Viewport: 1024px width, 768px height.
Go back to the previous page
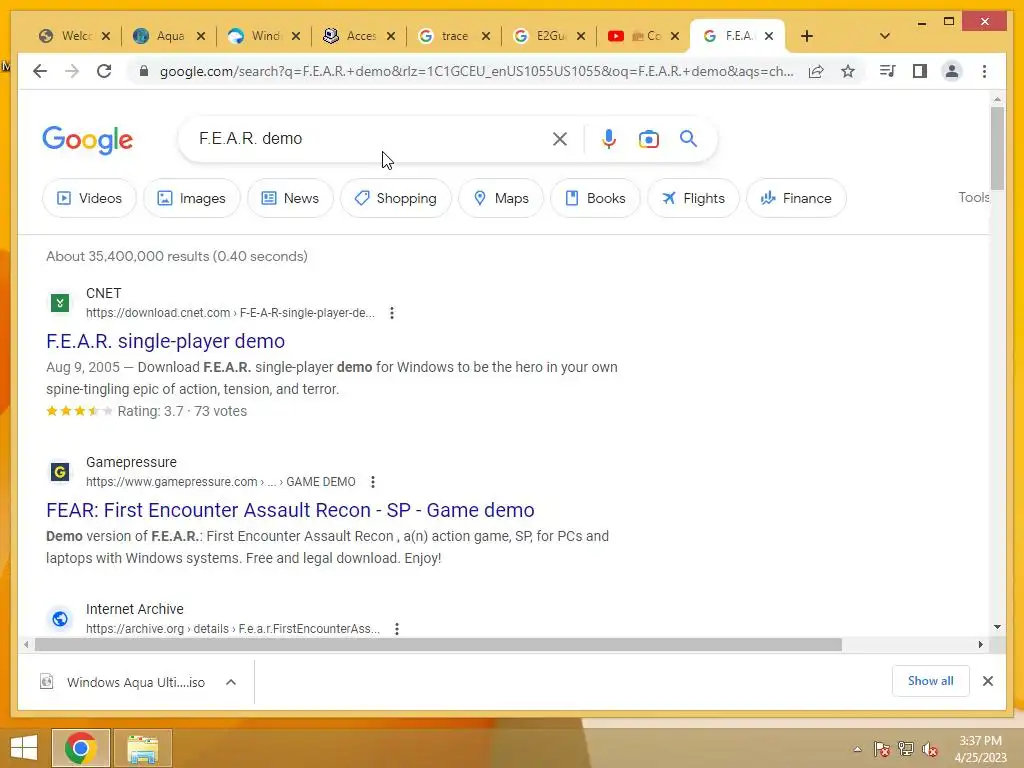[x=40, y=71]
